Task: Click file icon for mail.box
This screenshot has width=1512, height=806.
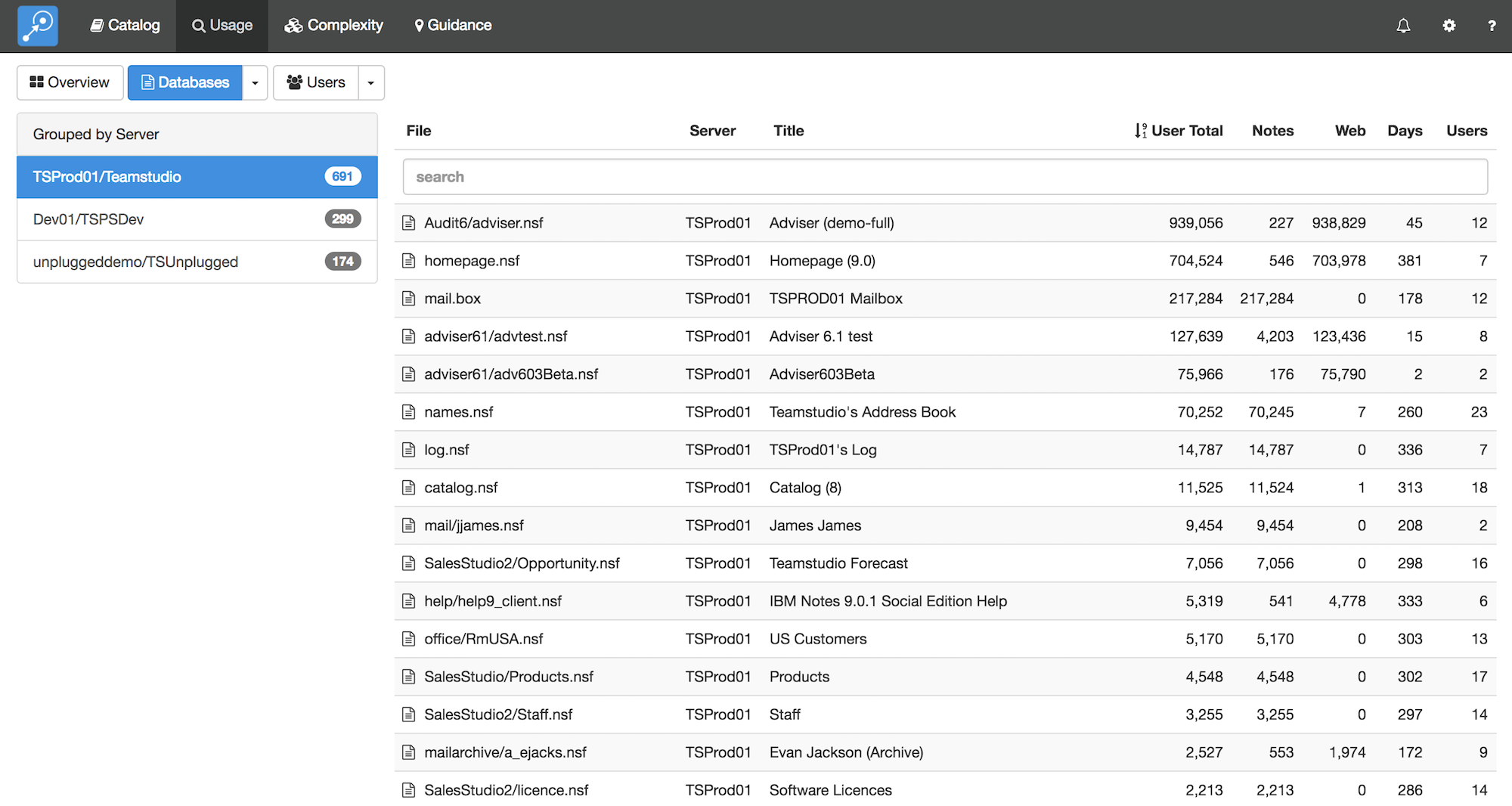Action: pyautogui.click(x=409, y=299)
